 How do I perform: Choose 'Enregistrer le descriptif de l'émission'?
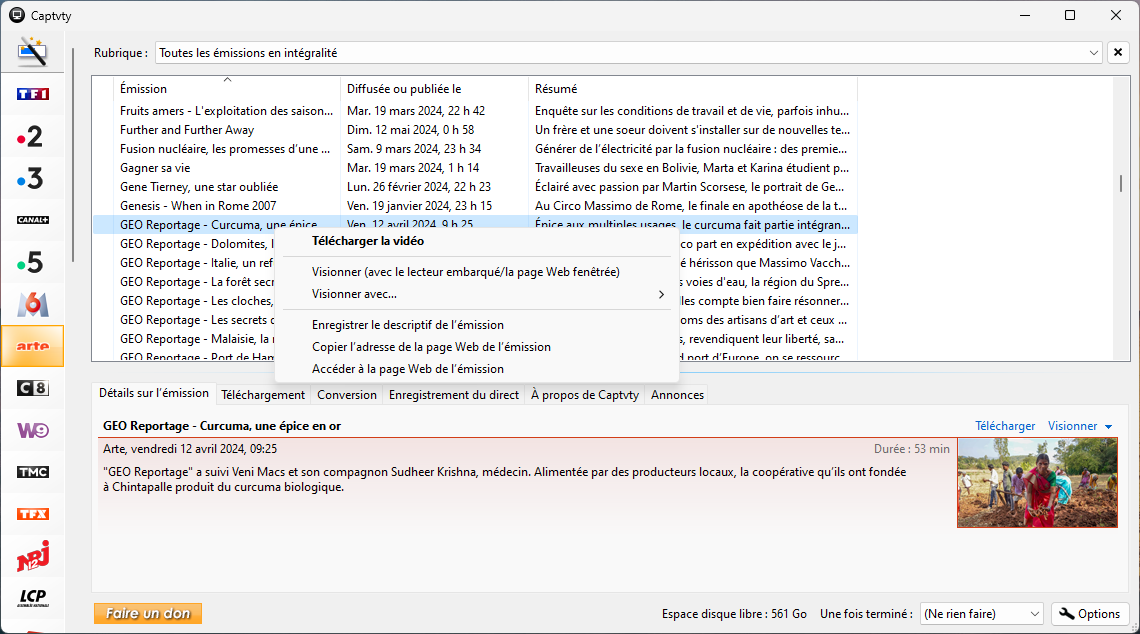pyautogui.click(x=477, y=325)
